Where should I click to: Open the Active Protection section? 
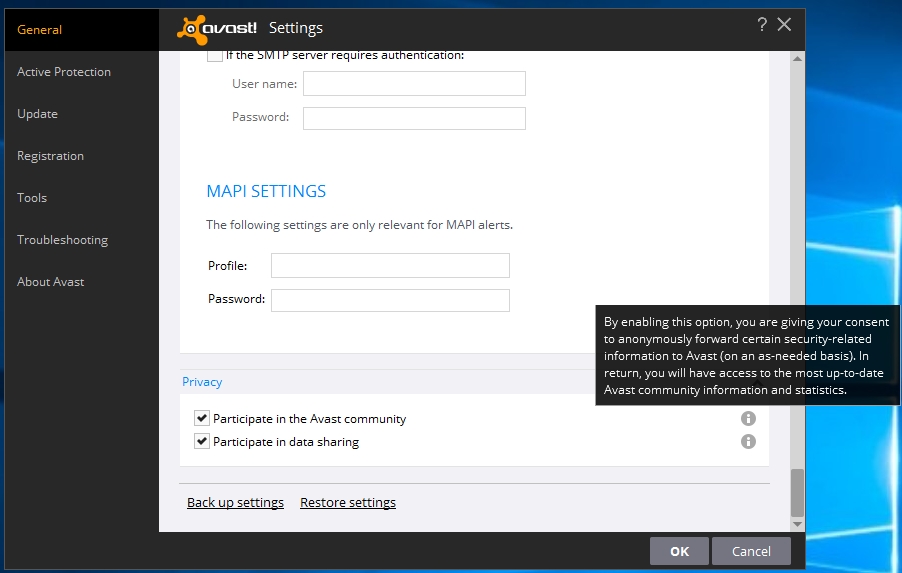[64, 72]
